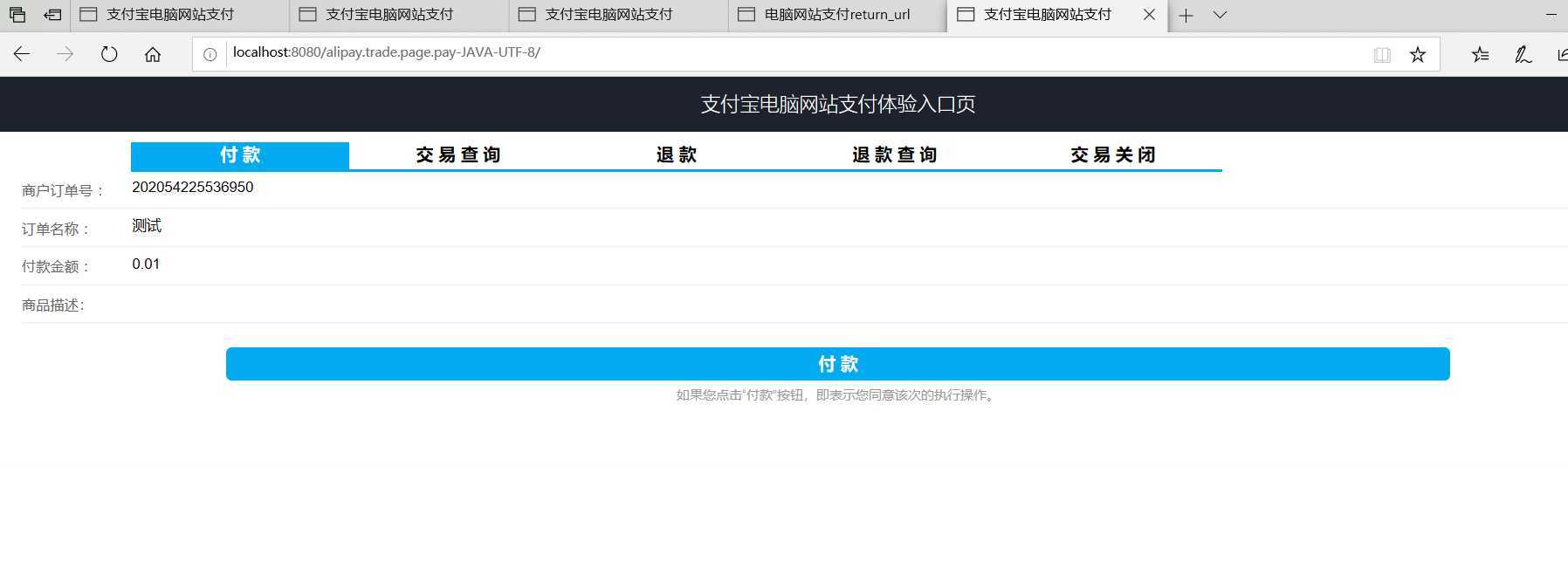Viewport: 1568px width, 583px height.
Task: Click the wide blue 付款 submit button
Action: (838, 364)
